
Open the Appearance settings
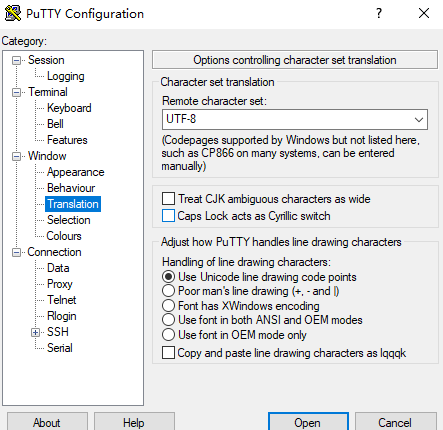pyautogui.click(x=75, y=172)
